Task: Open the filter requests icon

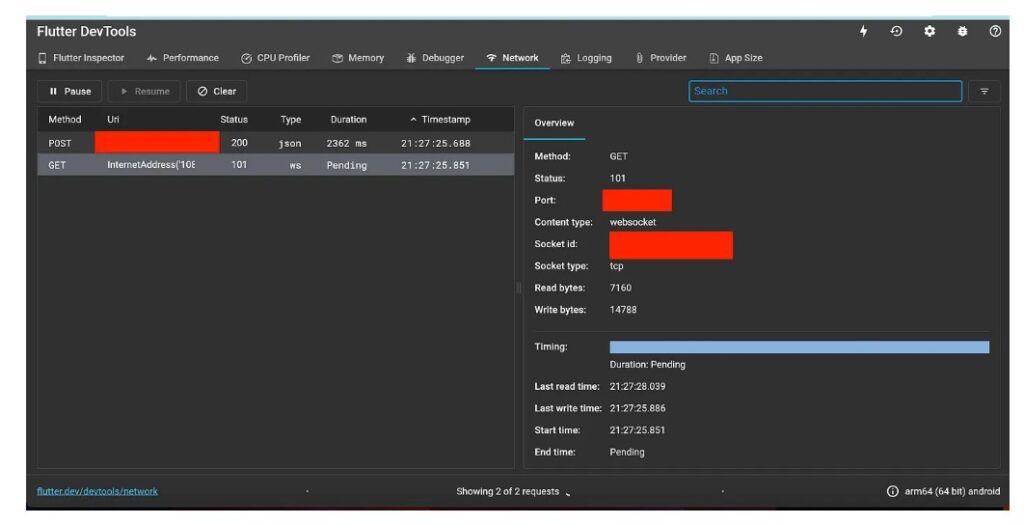Action: (x=984, y=91)
